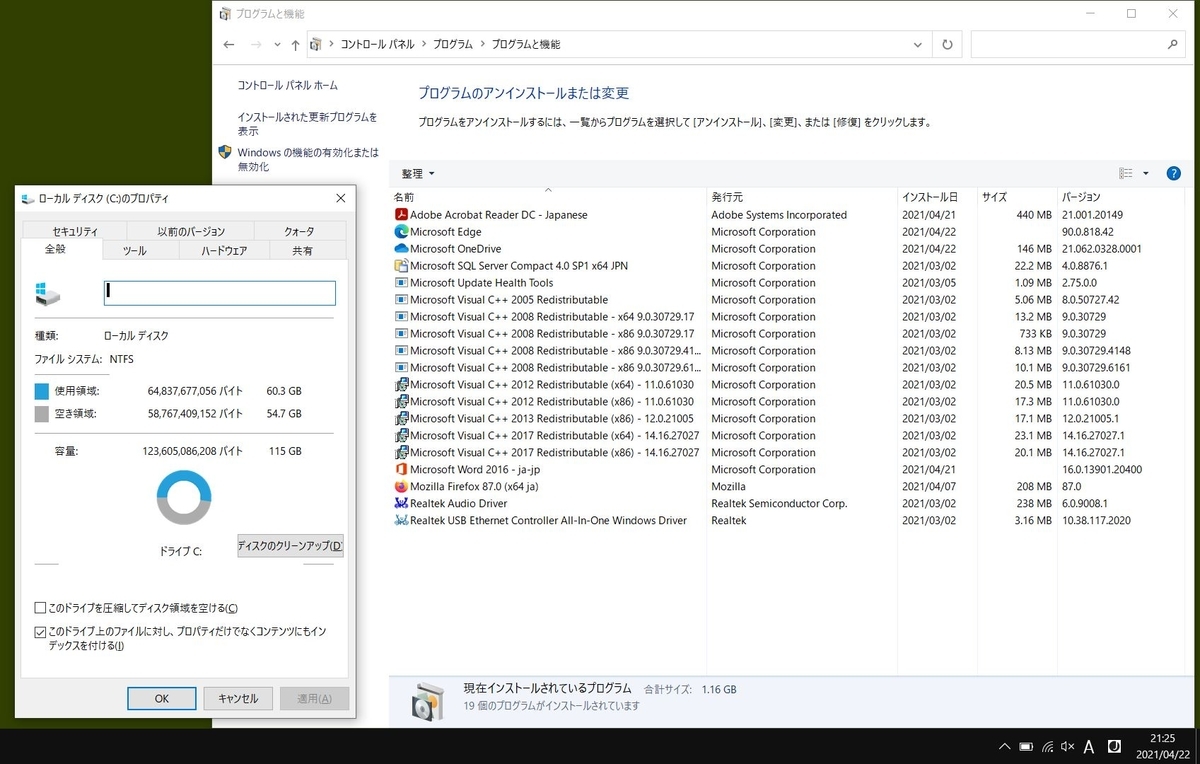
Task: Click the Realtek Audio Driver icon
Action: 401,504
